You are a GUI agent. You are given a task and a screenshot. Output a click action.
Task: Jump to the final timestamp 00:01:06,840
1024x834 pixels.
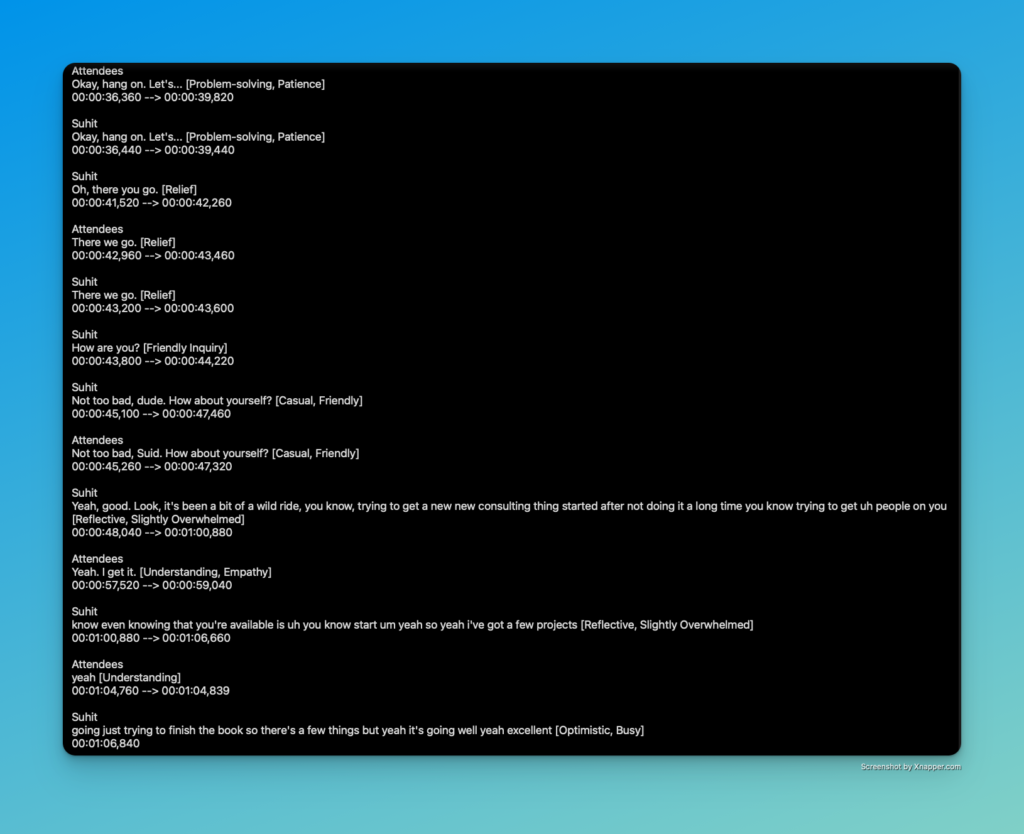tap(106, 744)
